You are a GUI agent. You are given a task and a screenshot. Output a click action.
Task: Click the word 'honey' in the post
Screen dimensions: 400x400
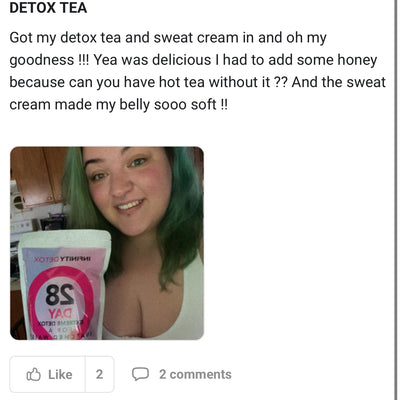point(357,60)
